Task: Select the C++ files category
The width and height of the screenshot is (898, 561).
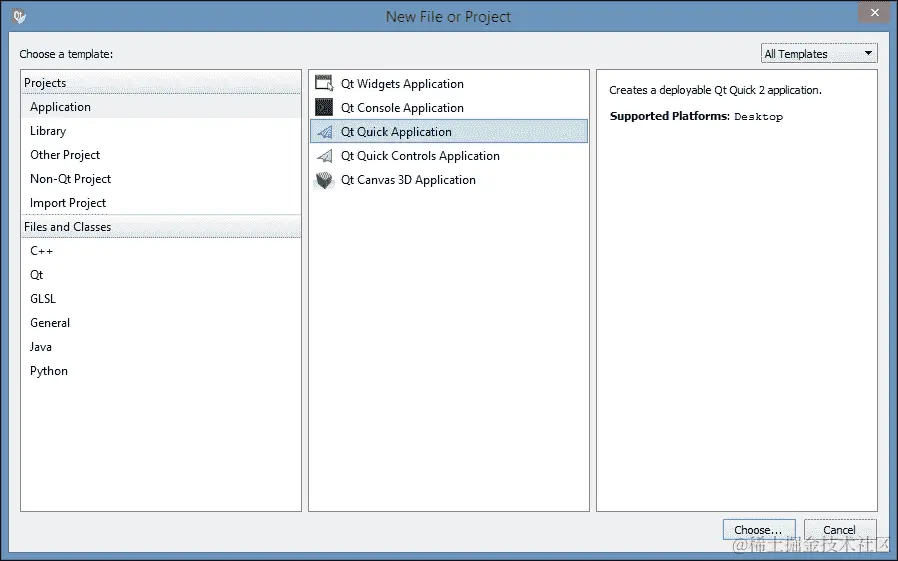Action: coord(161,251)
